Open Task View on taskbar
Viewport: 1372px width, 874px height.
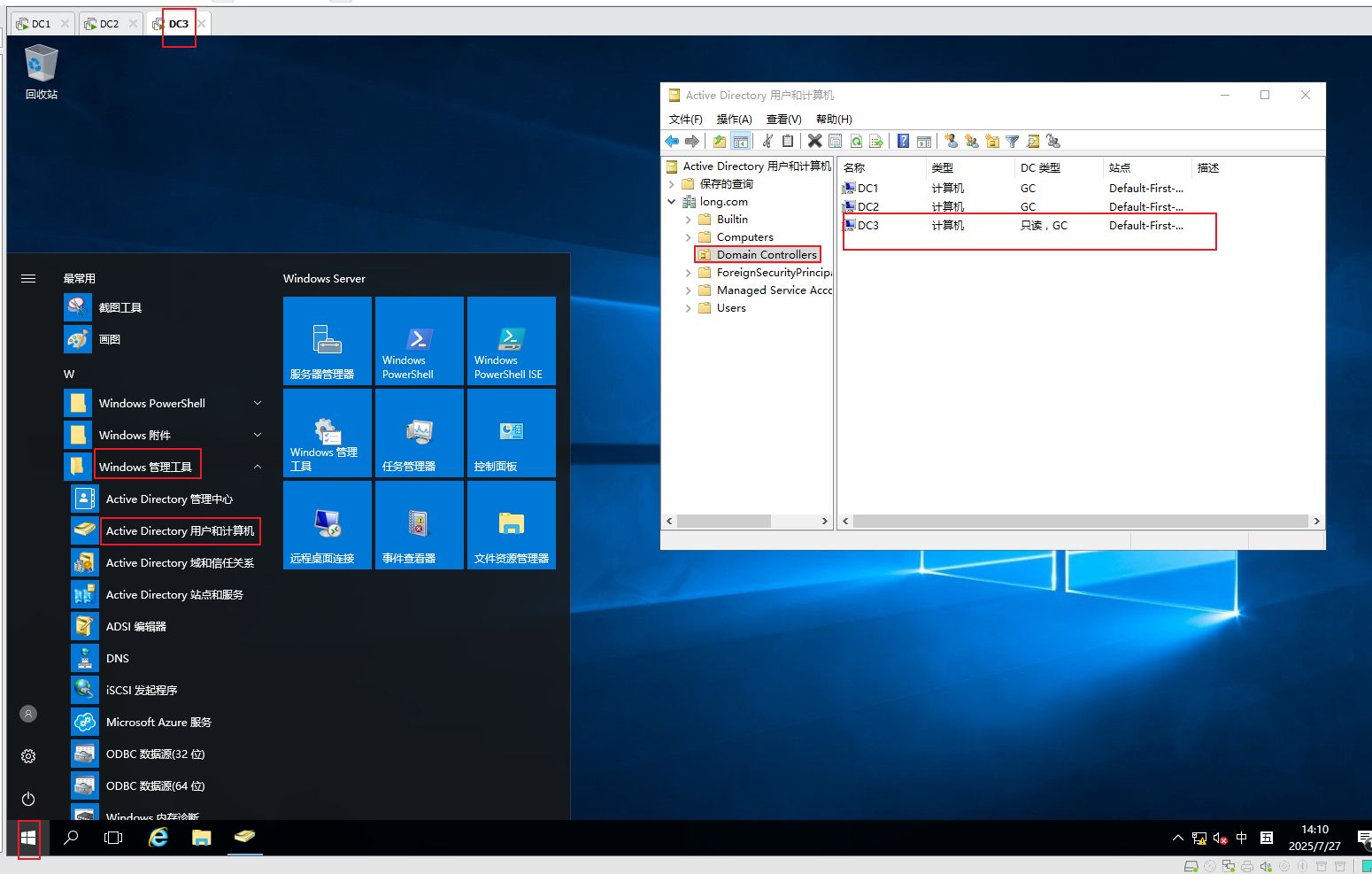(x=113, y=837)
